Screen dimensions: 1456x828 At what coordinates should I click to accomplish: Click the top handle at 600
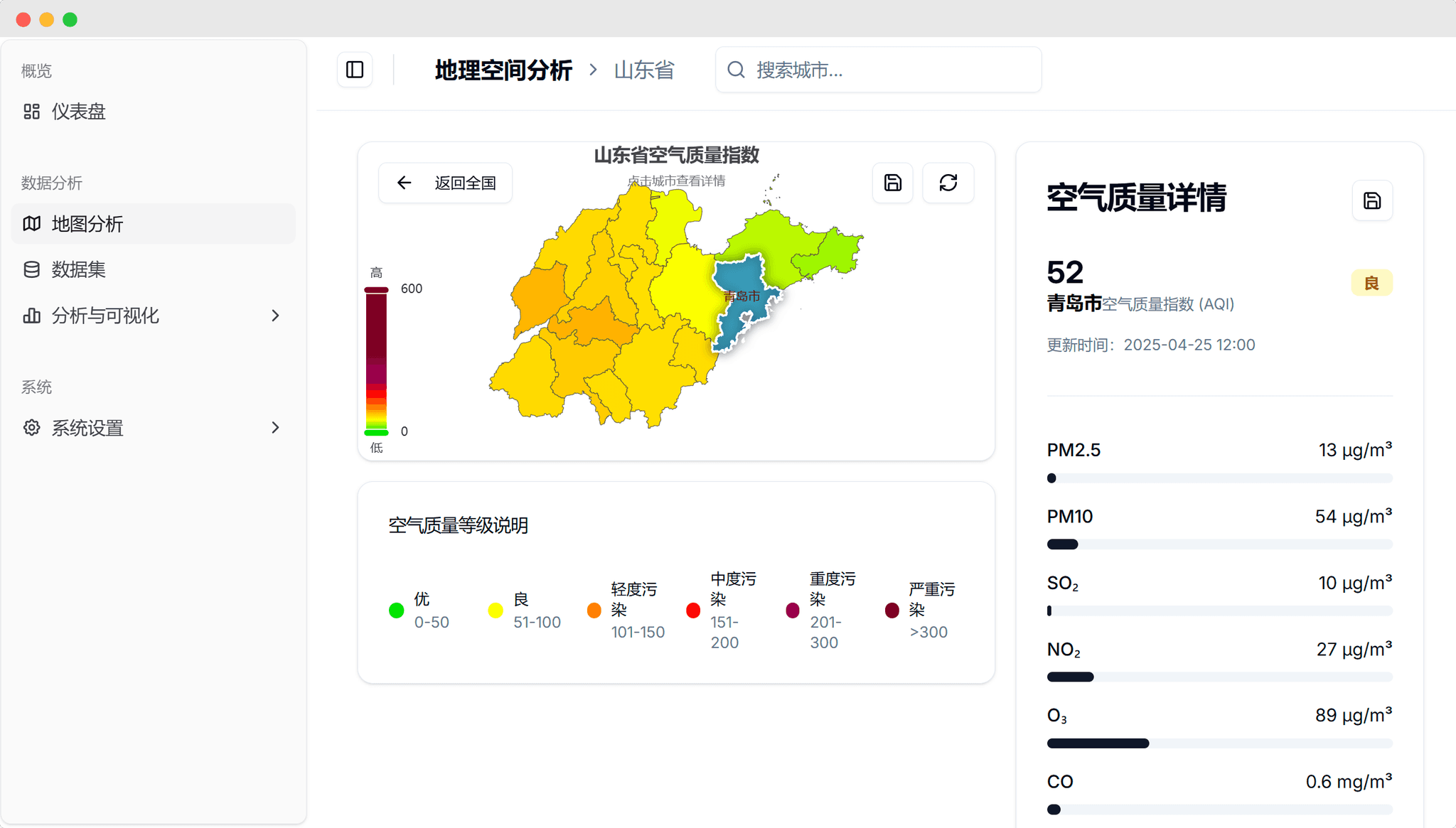[376, 289]
